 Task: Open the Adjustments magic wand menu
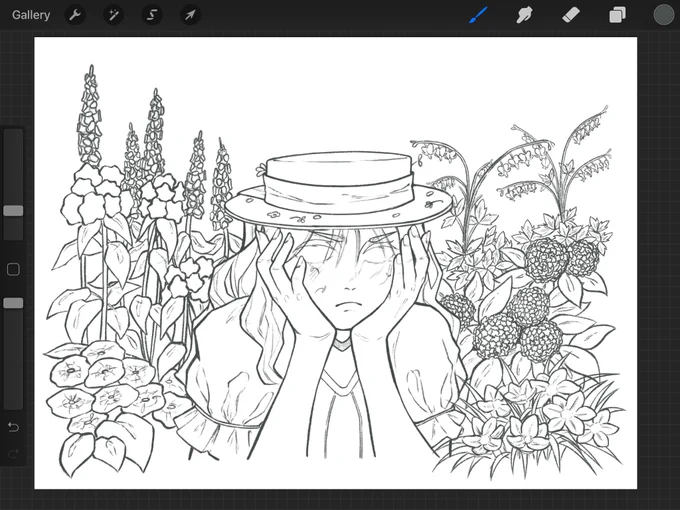(113, 15)
